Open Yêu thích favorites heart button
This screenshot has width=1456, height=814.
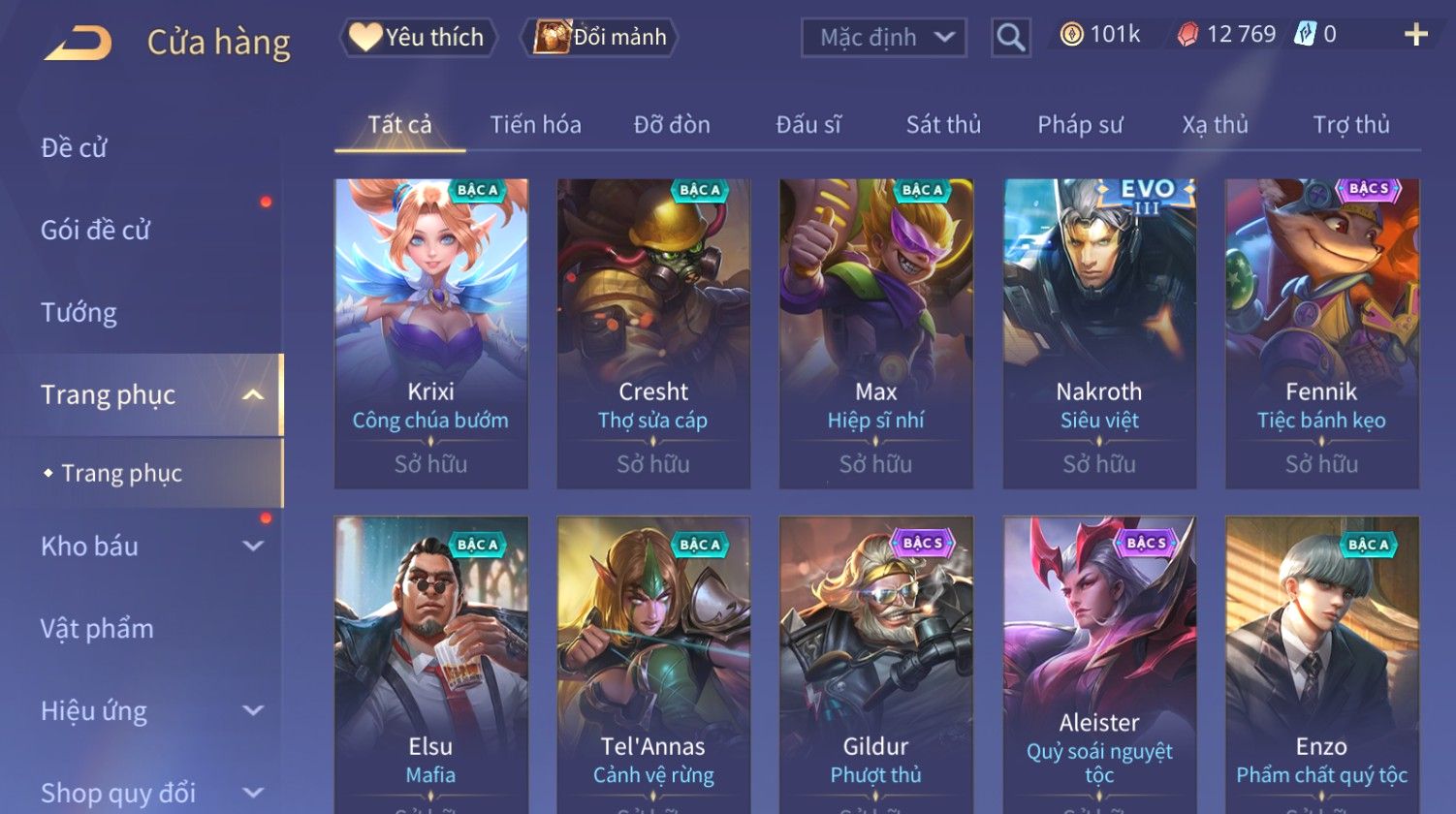418,37
